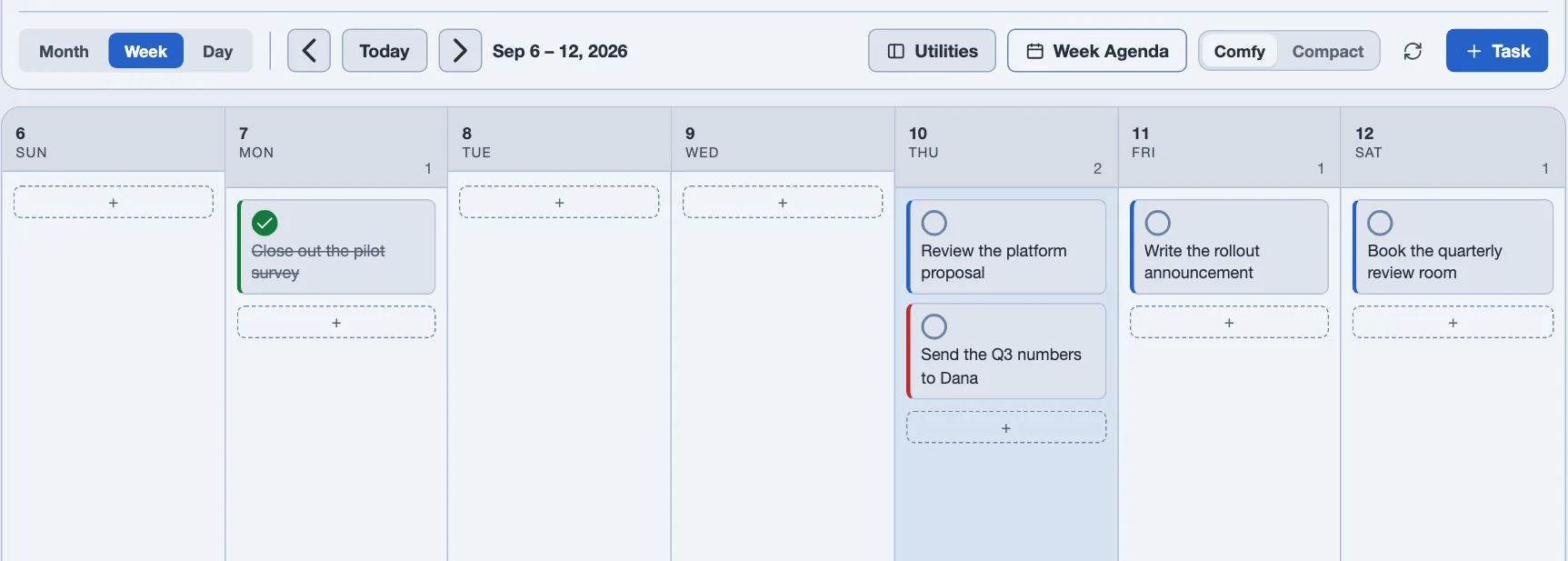The height and width of the screenshot is (561, 1568).
Task: Add a task on Wednesday the 9th
Action: tap(783, 202)
